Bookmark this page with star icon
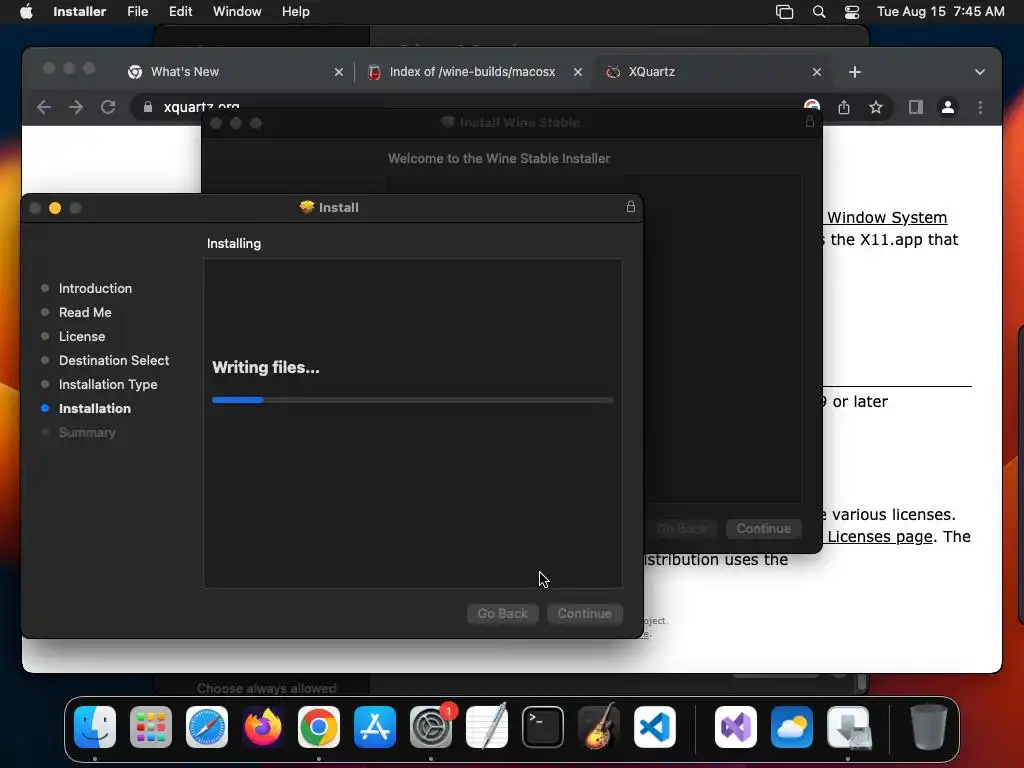This screenshot has height=768, width=1024. tap(876, 107)
